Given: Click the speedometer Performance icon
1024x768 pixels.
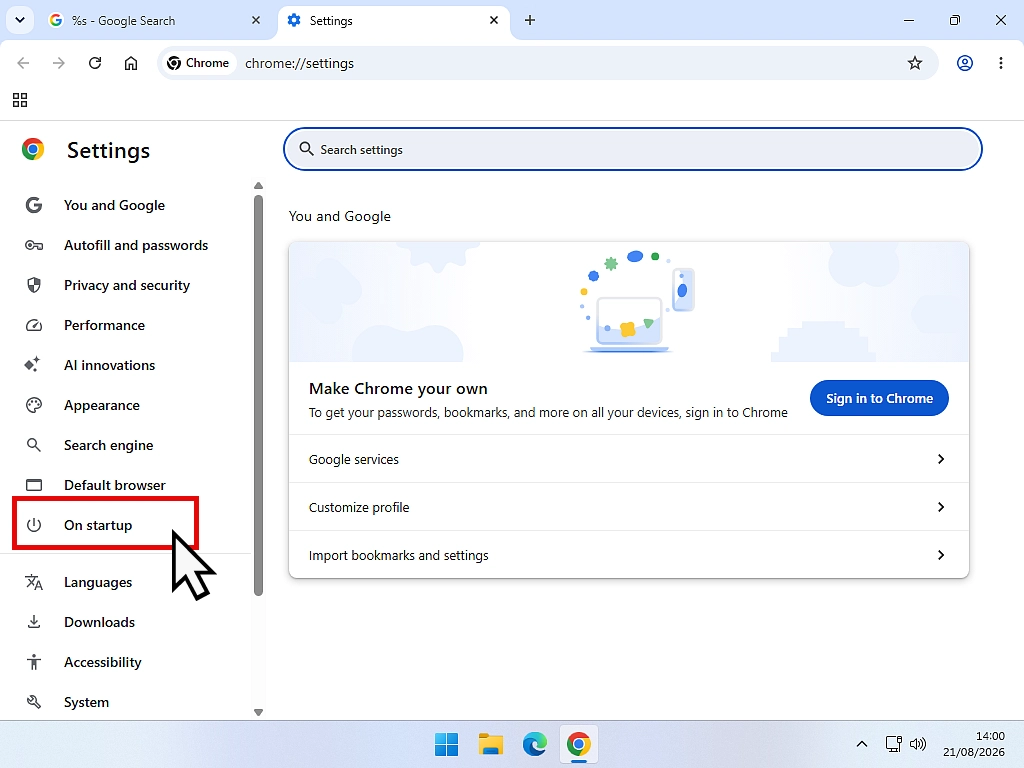Looking at the screenshot, I should coord(33,325).
